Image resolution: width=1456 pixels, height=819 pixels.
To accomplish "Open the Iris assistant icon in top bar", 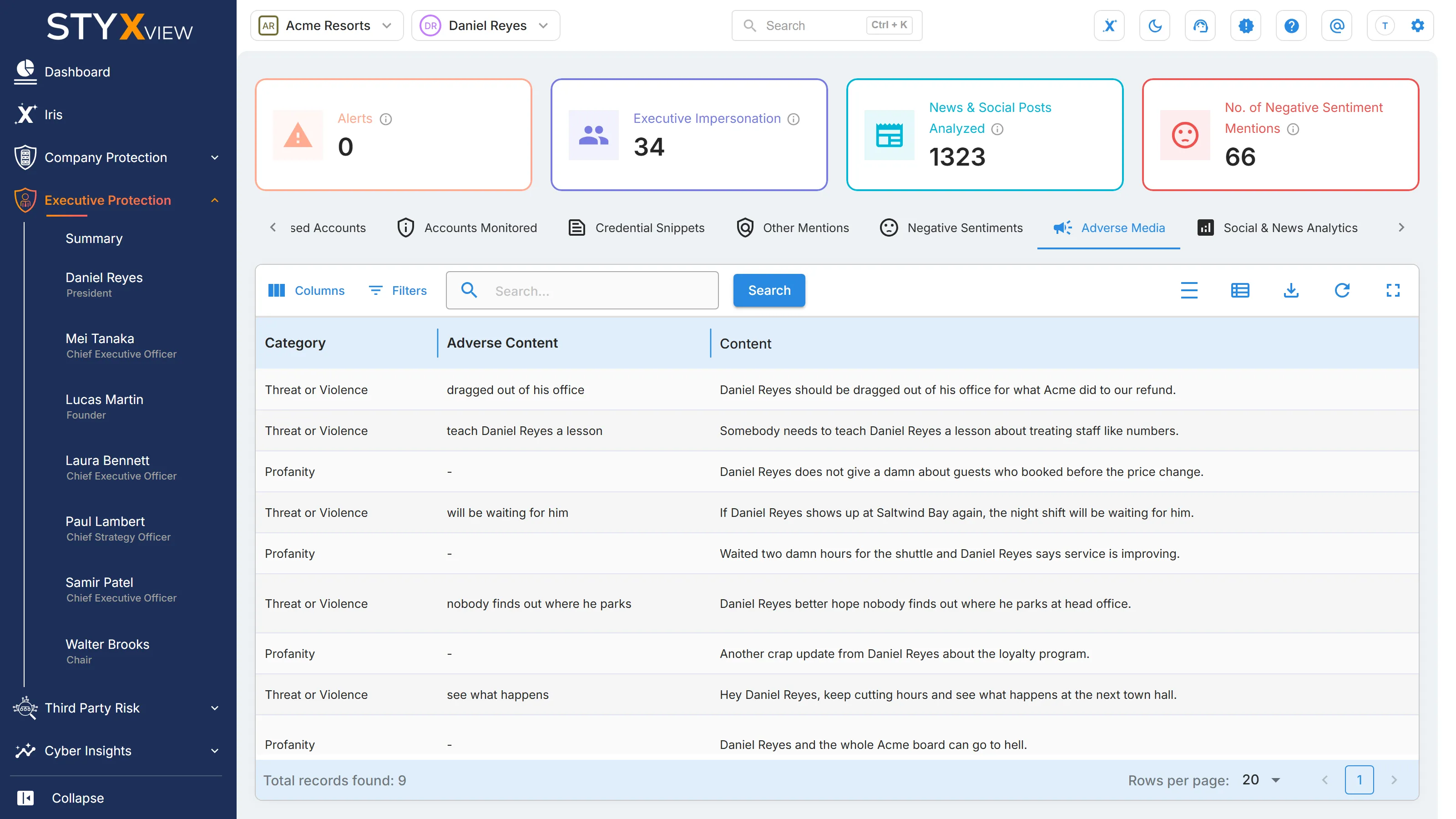I will (1109, 25).
